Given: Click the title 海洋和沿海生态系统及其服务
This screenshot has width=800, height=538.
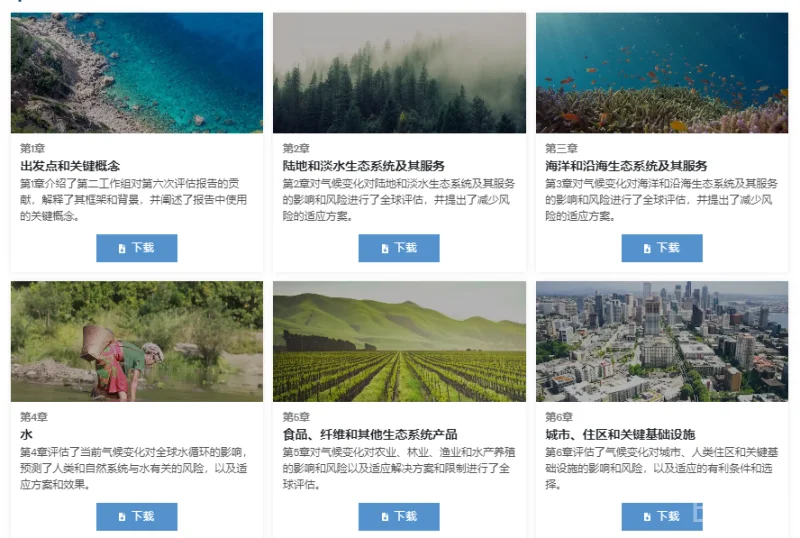Looking at the screenshot, I should click(626, 166).
